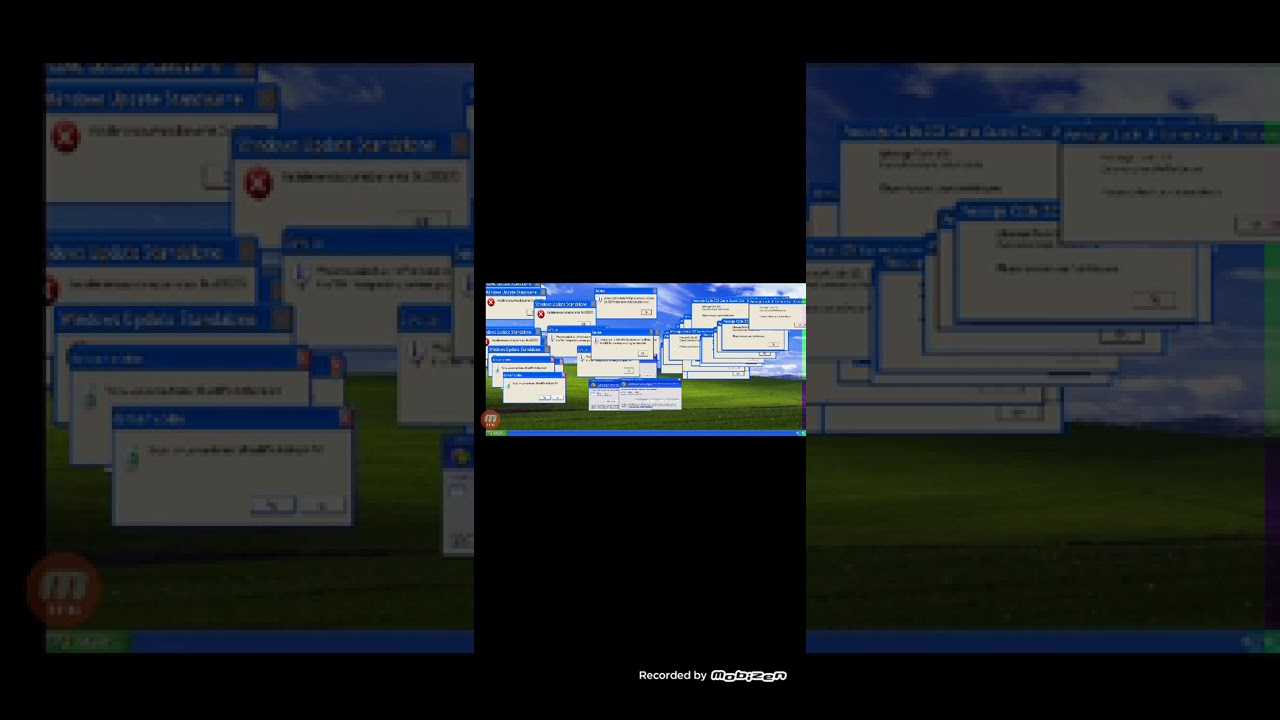Click the system tray area on the taskbar
Image resolution: width=1280 pixels, height=720 pixels.
pos(799,433)
